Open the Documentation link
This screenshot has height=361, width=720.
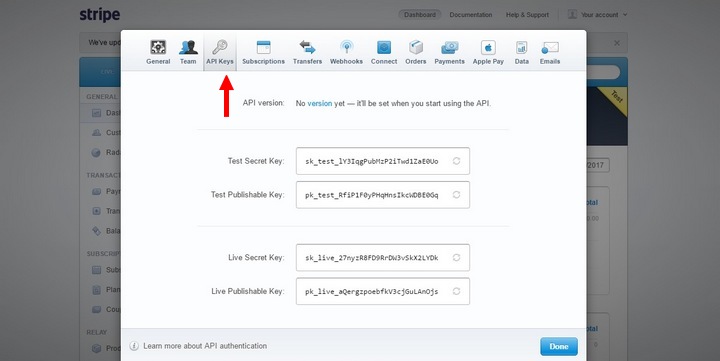pos(471,15)
